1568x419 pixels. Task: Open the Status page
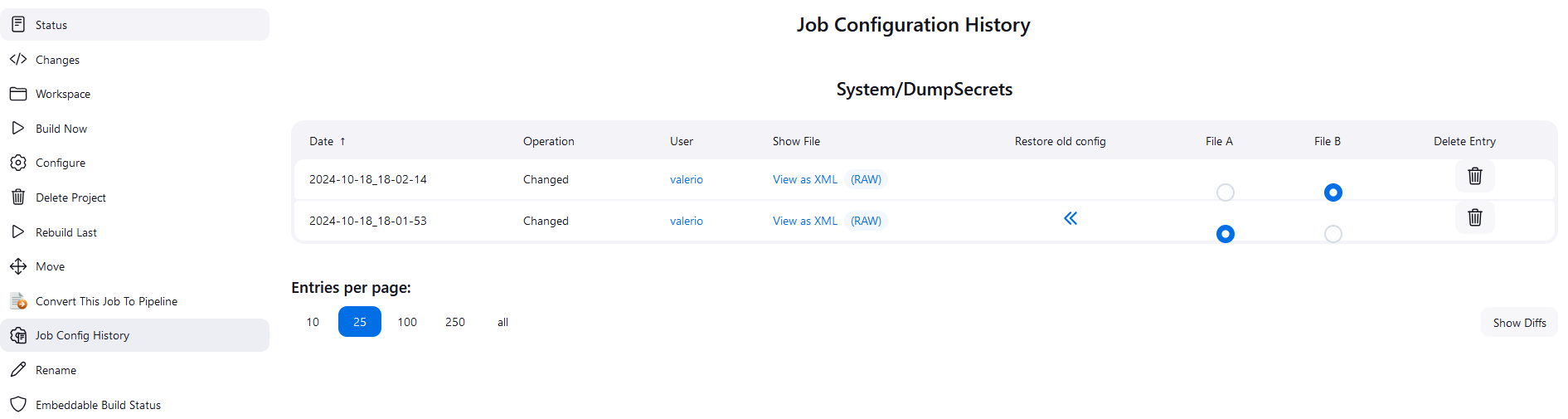pos(134,25)
